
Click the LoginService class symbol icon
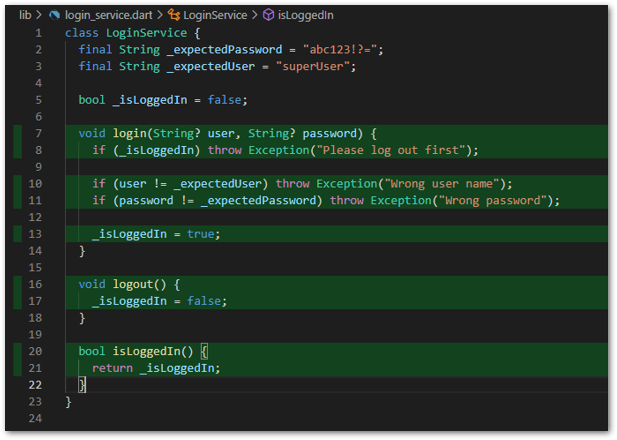(x=174, y=15)
